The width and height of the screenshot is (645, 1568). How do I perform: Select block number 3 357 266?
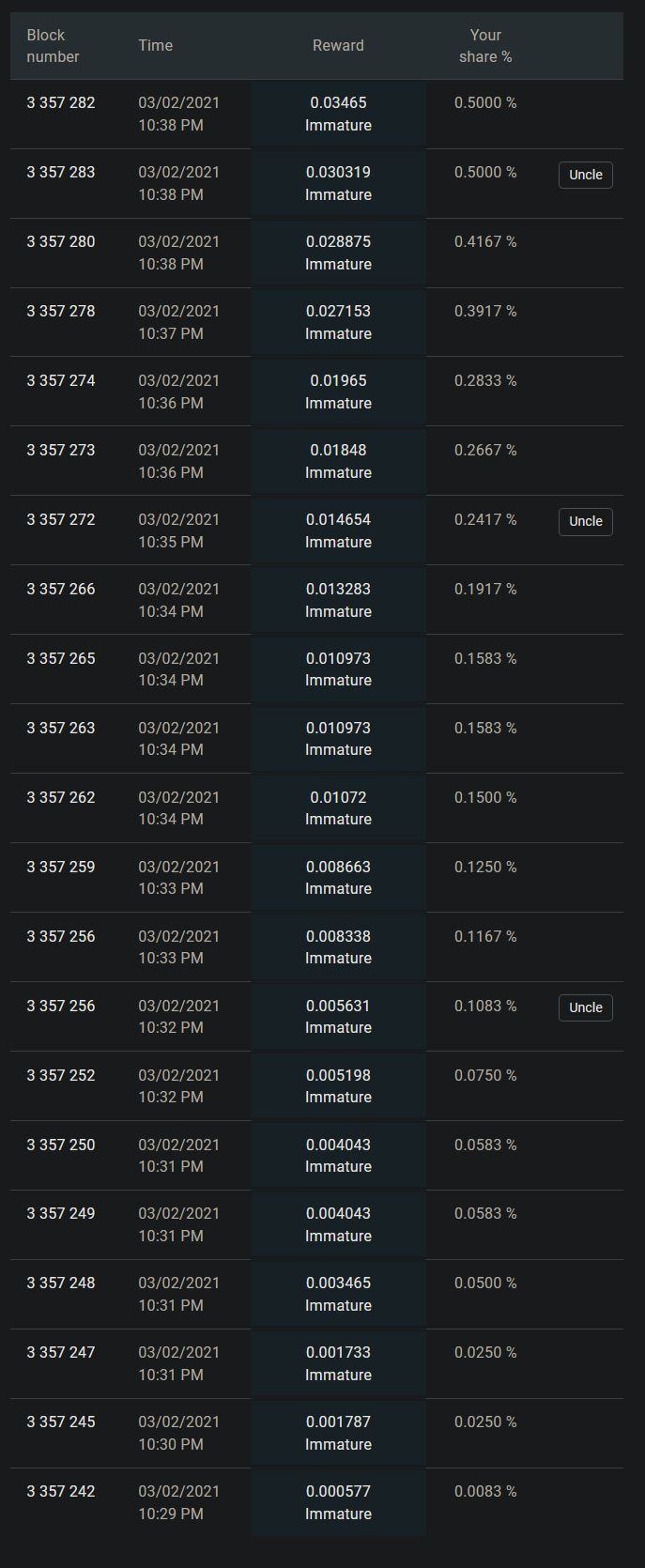61,590
